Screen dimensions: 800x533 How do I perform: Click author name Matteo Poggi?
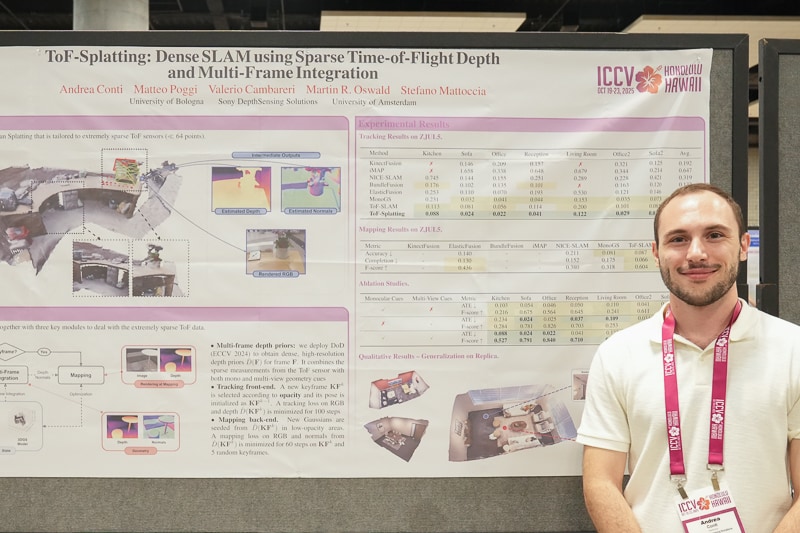pos(166,90)
